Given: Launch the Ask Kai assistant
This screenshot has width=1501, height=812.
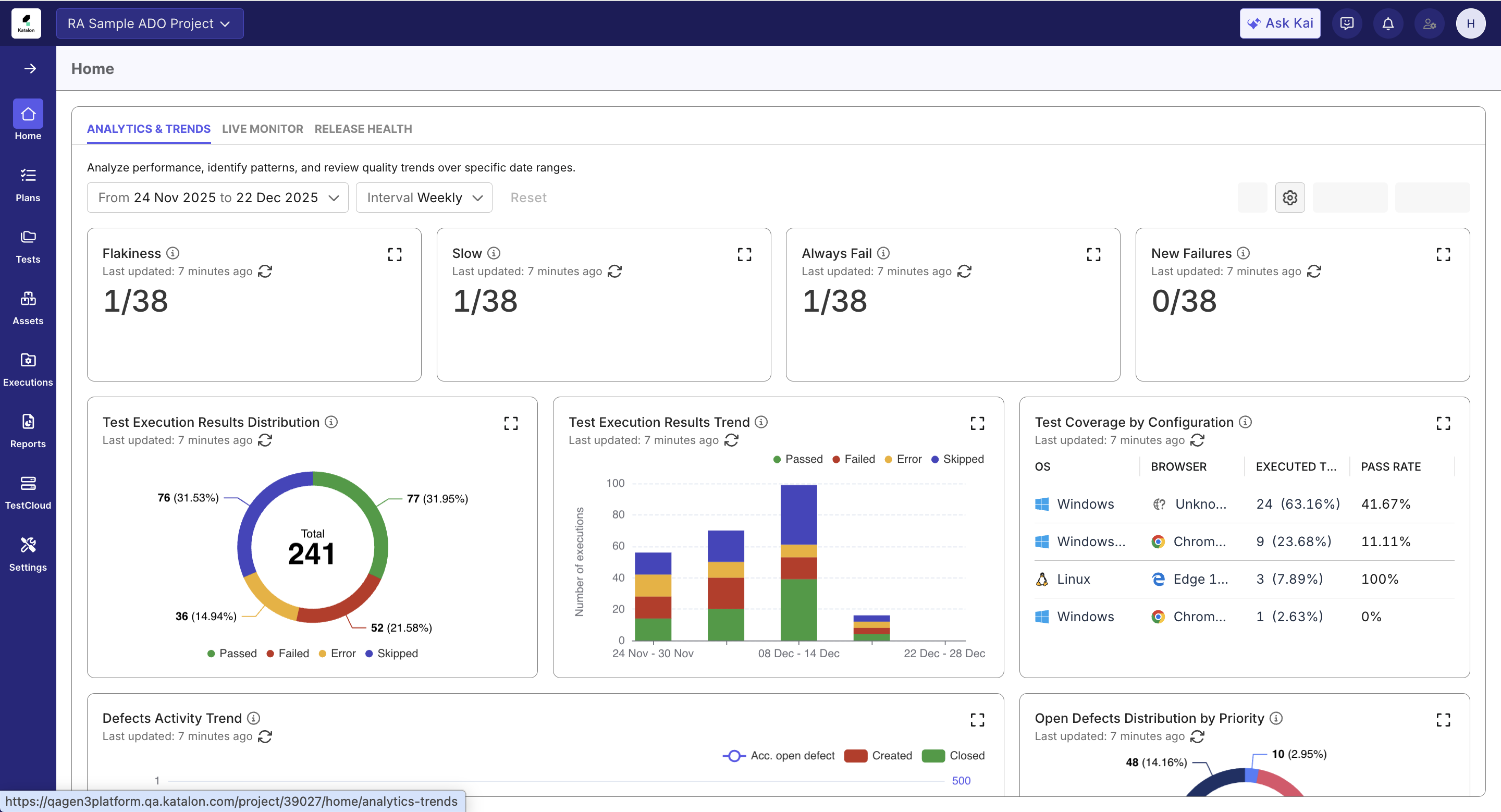Looking at the screenshot, I should 1279,23.
